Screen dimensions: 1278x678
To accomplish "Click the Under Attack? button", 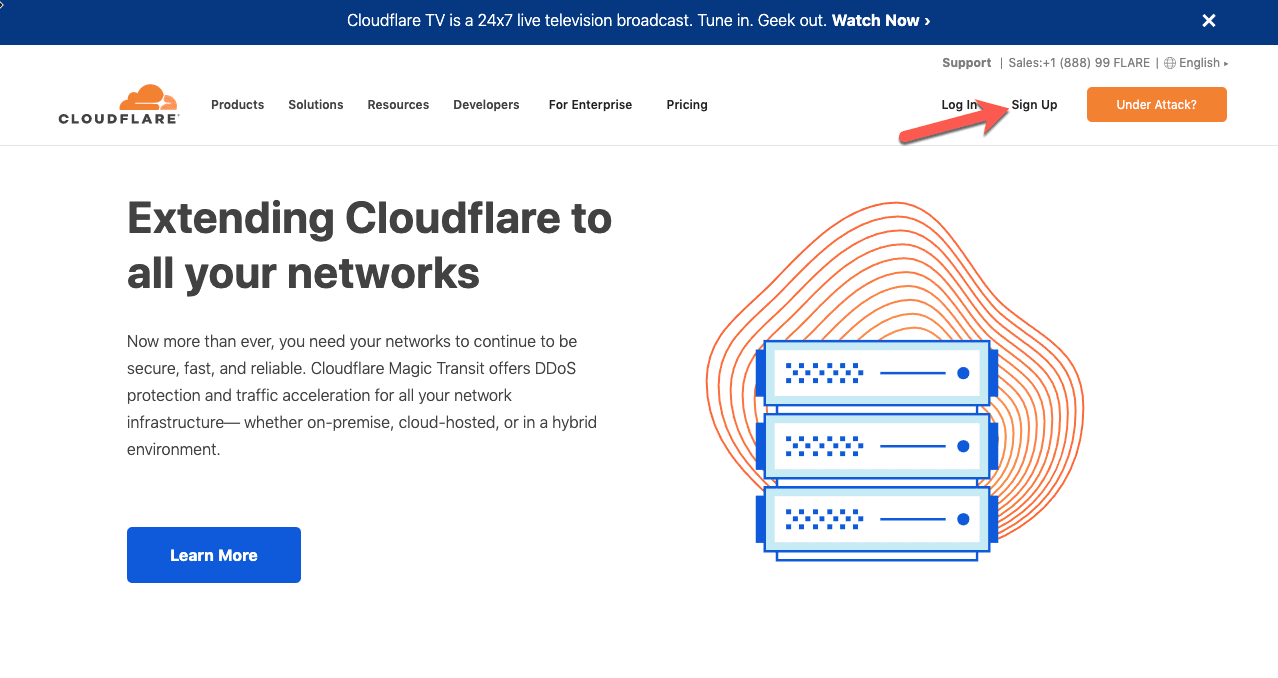I will [x=1156, y=105].
